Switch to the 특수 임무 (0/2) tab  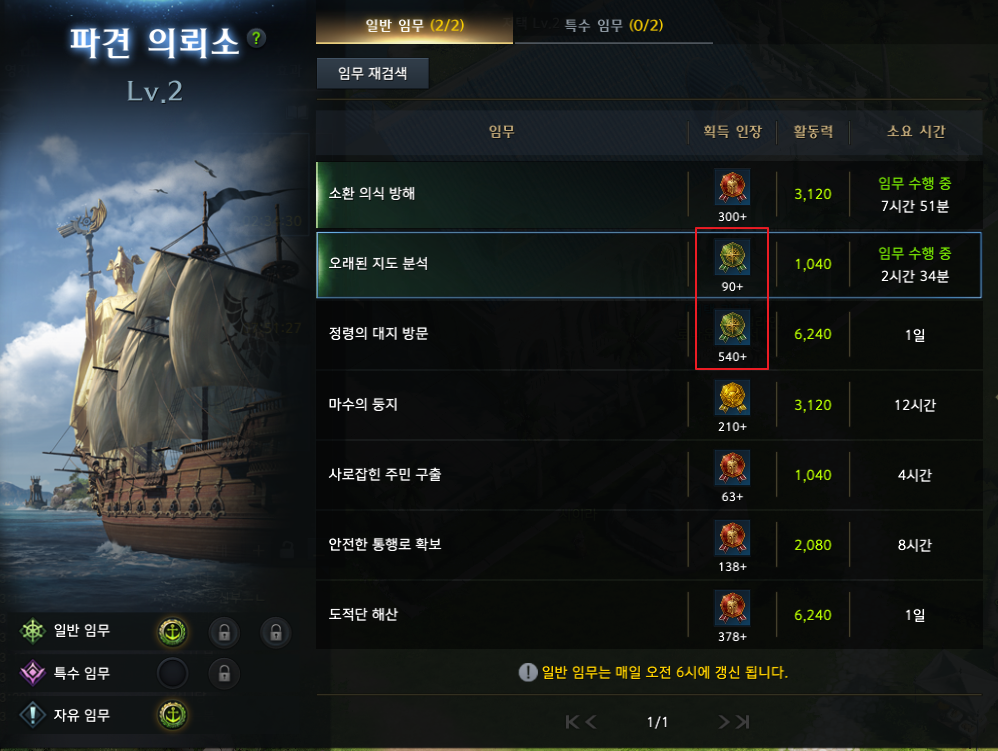tap(613, 25)
